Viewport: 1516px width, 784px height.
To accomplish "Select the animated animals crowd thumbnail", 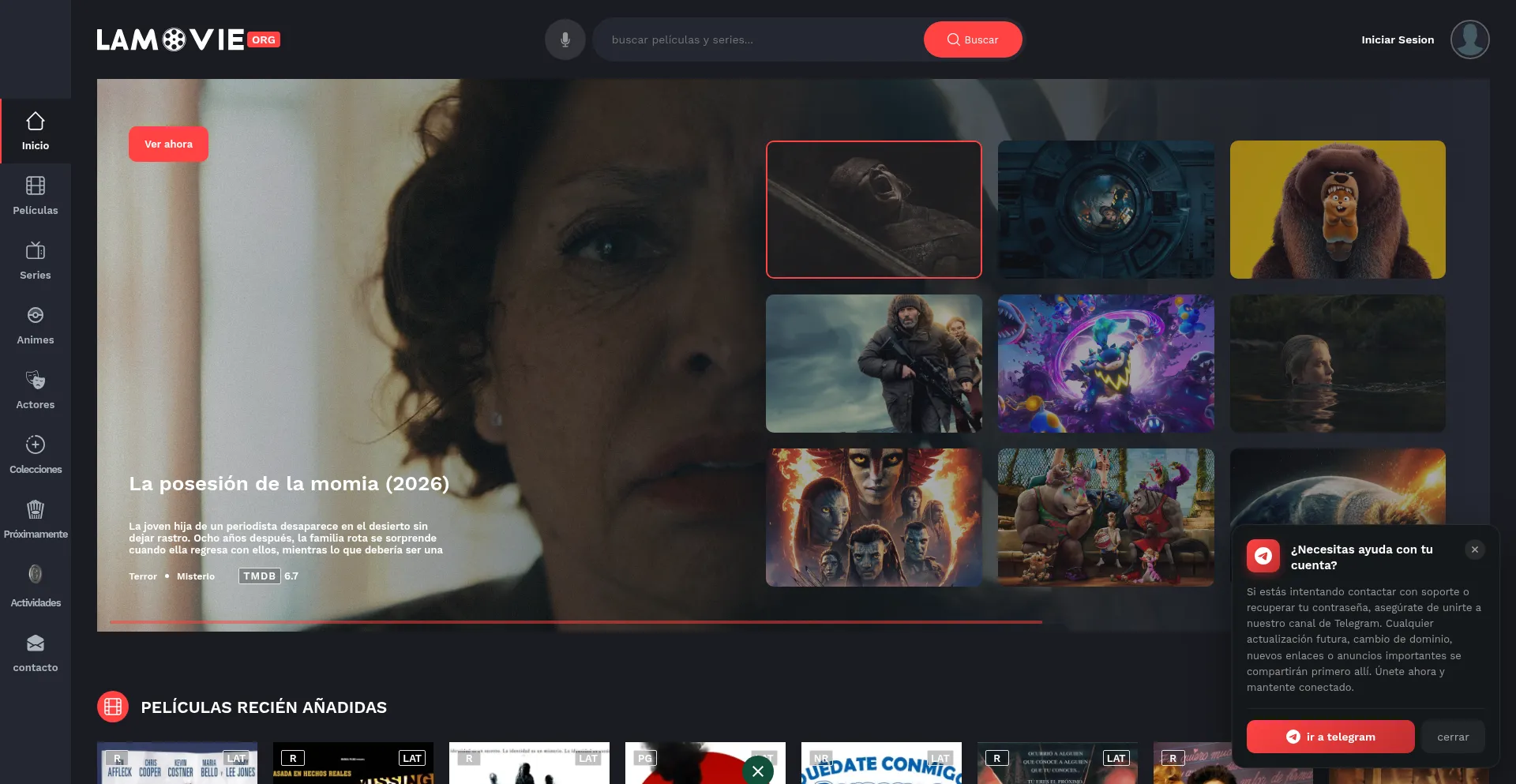I will [x=1106, y=517].
